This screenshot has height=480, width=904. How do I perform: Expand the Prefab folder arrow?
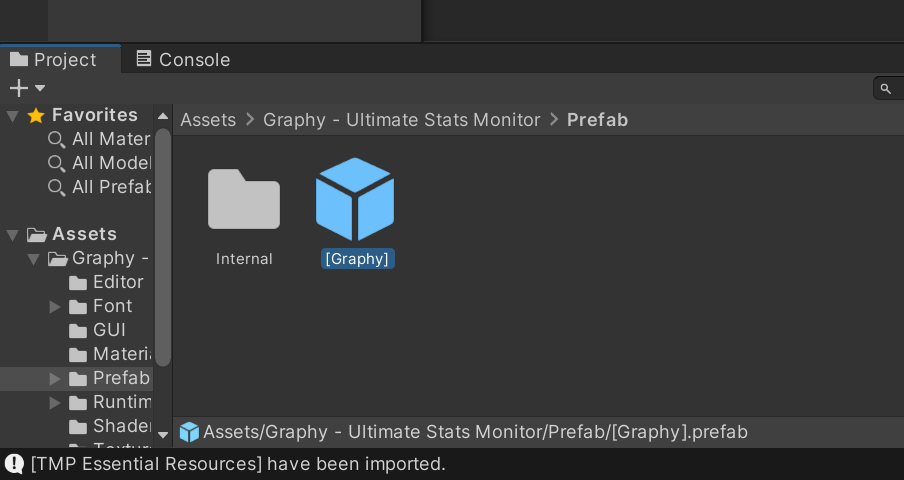coord(55,379)
